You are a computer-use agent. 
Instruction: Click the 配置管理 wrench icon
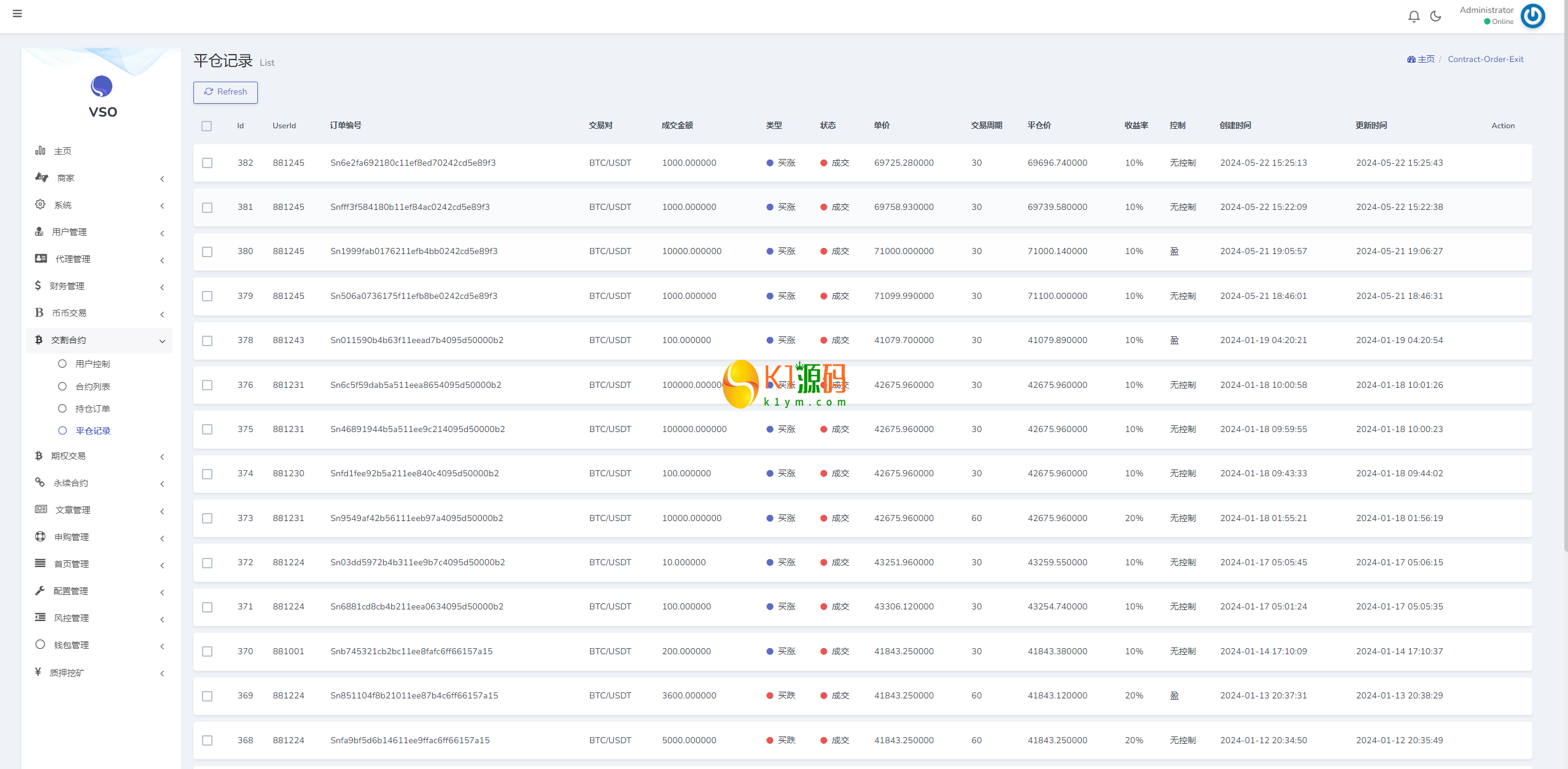click(x=41, y=590)
